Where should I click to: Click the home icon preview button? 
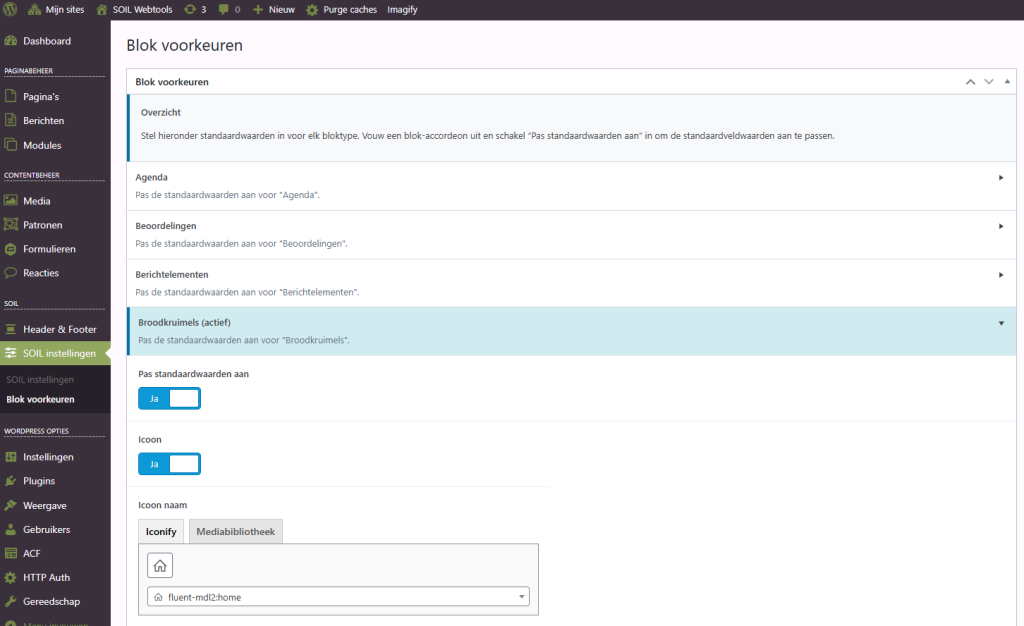160,566
